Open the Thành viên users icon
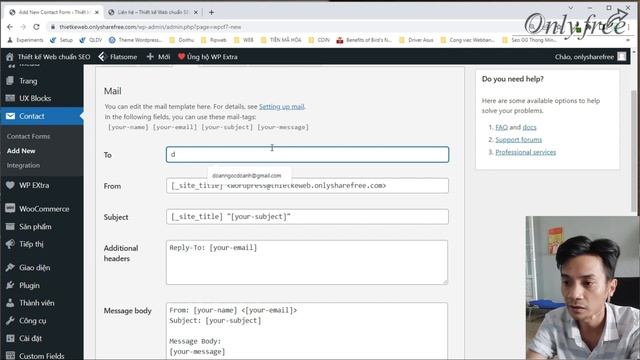Screen dimensions: 640x360 point(10,303)
